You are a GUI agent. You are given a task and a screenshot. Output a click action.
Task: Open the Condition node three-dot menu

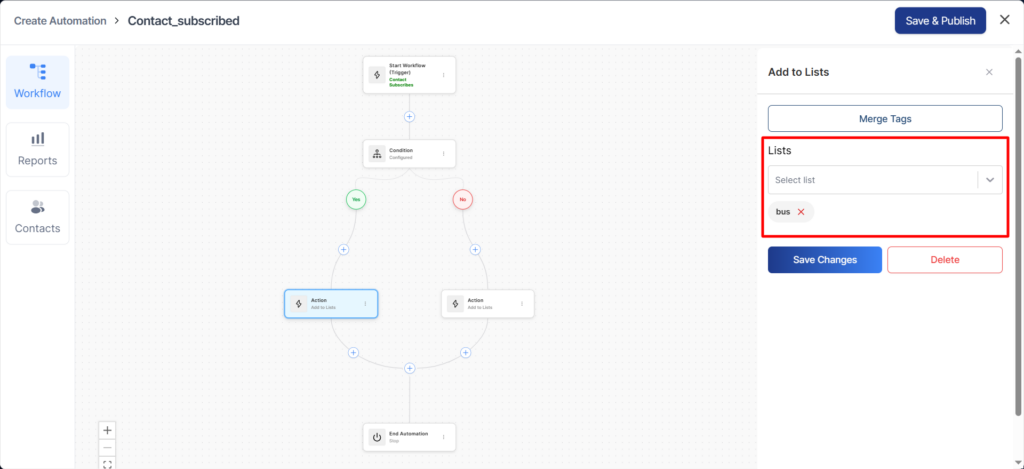(x=443, y=154)
